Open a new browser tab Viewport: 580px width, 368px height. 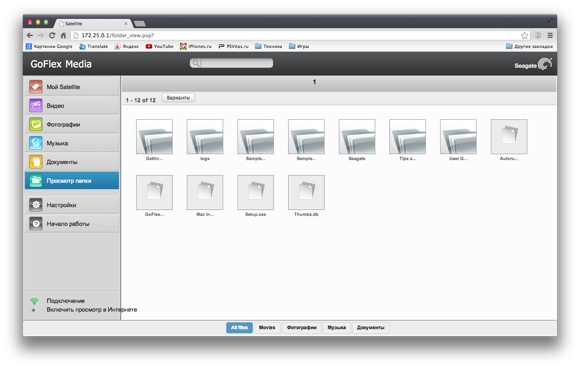pos(139,24)
